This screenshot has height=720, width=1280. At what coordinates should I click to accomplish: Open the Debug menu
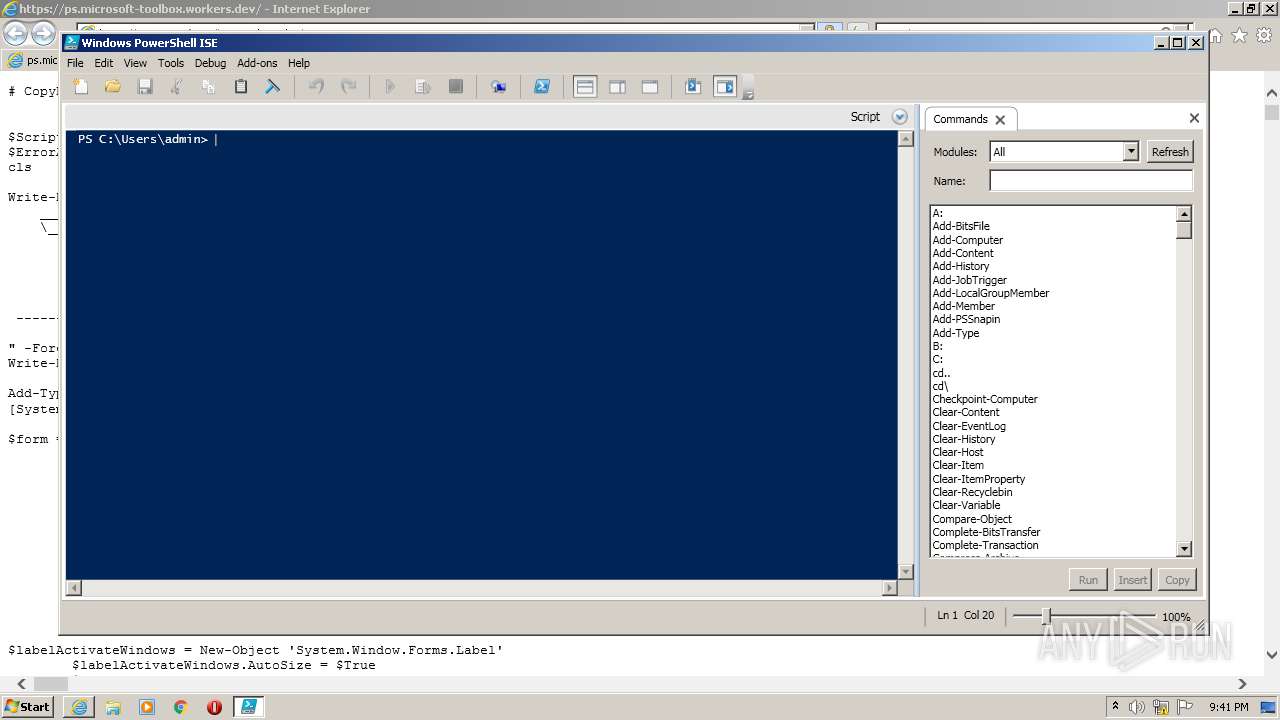210,63
